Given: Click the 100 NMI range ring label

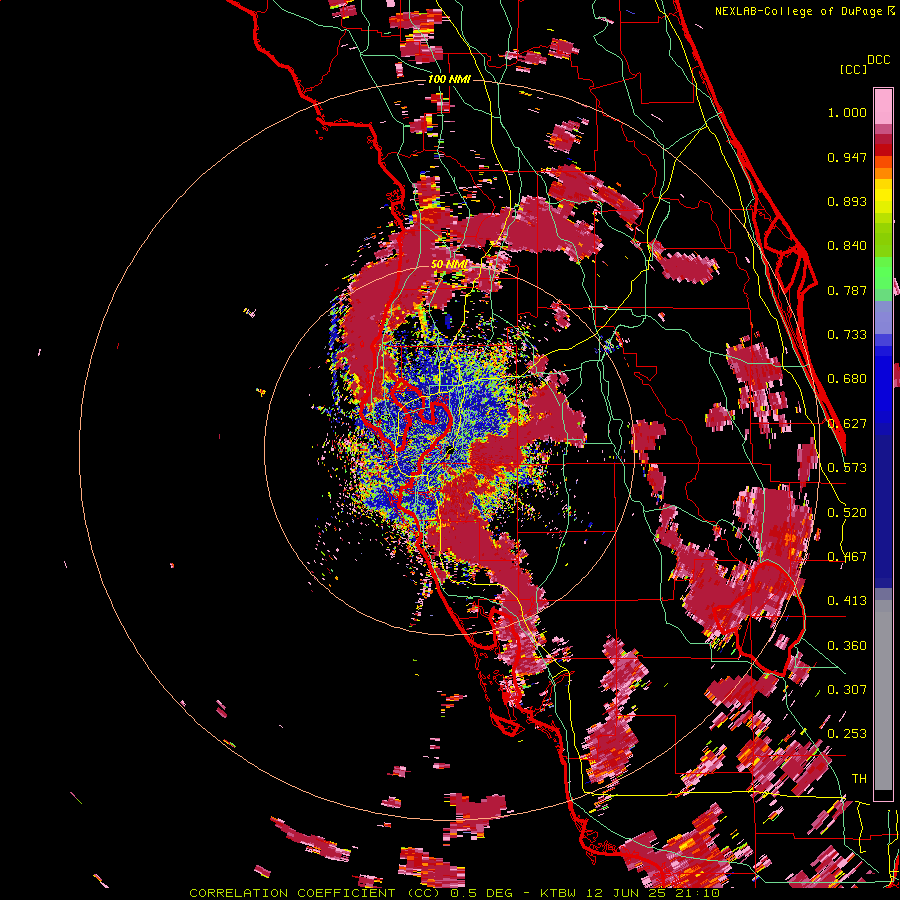Looking at the screenshot, I should click(449, 79).
